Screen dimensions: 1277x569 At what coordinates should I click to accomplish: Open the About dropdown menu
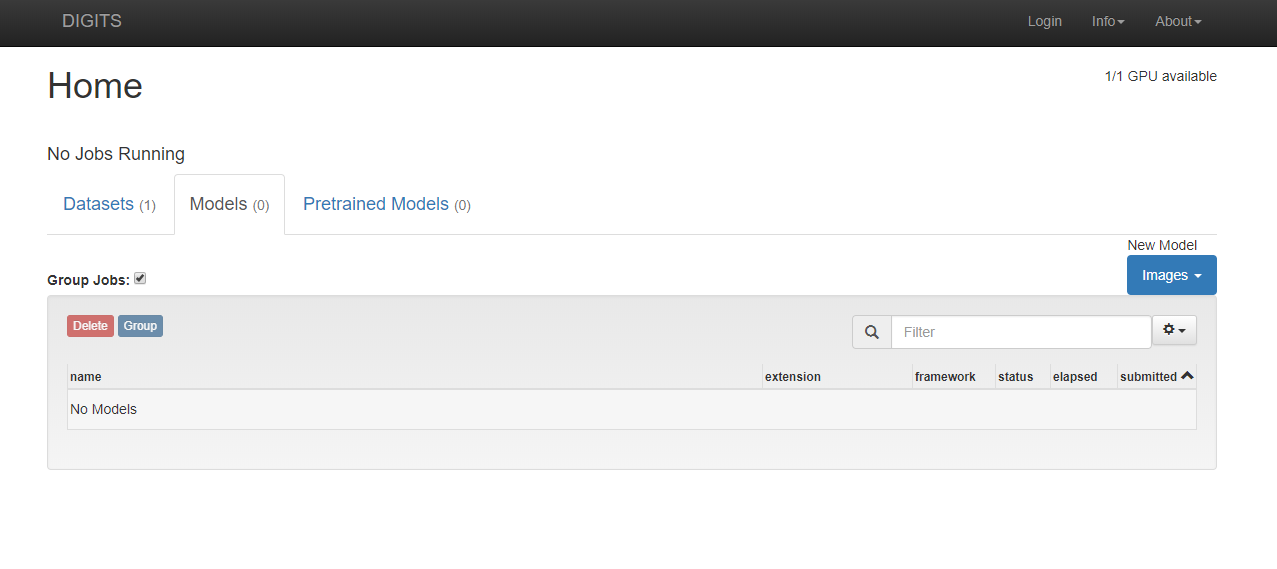click(x=1178, y=21)
